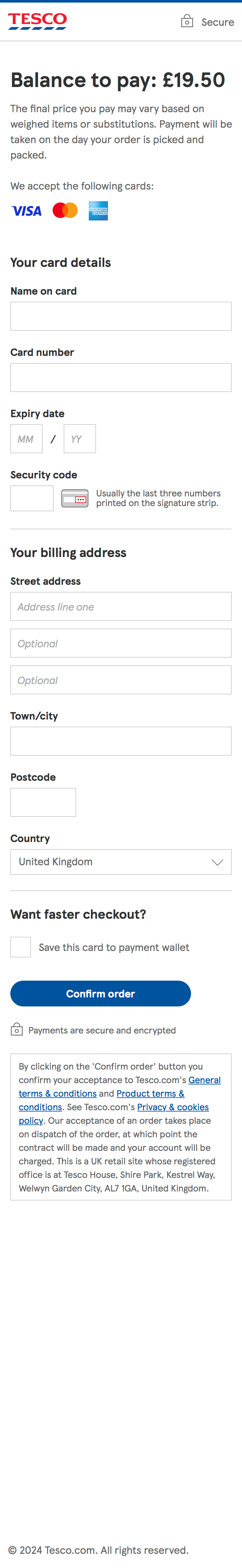Tick the Save this card to wallet checkbox
The width and height of the screenshot is (242, 1568).
[21, 947]
